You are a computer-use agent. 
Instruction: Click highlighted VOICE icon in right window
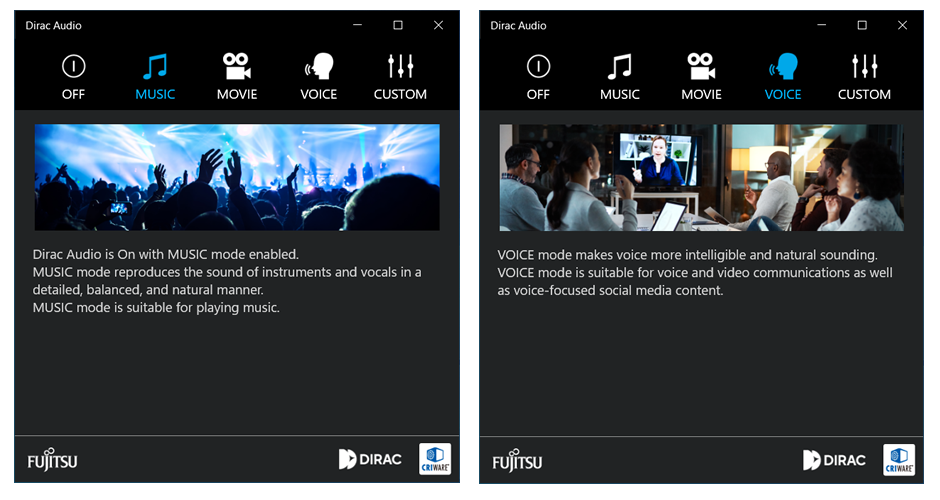[x=783, y=68]
